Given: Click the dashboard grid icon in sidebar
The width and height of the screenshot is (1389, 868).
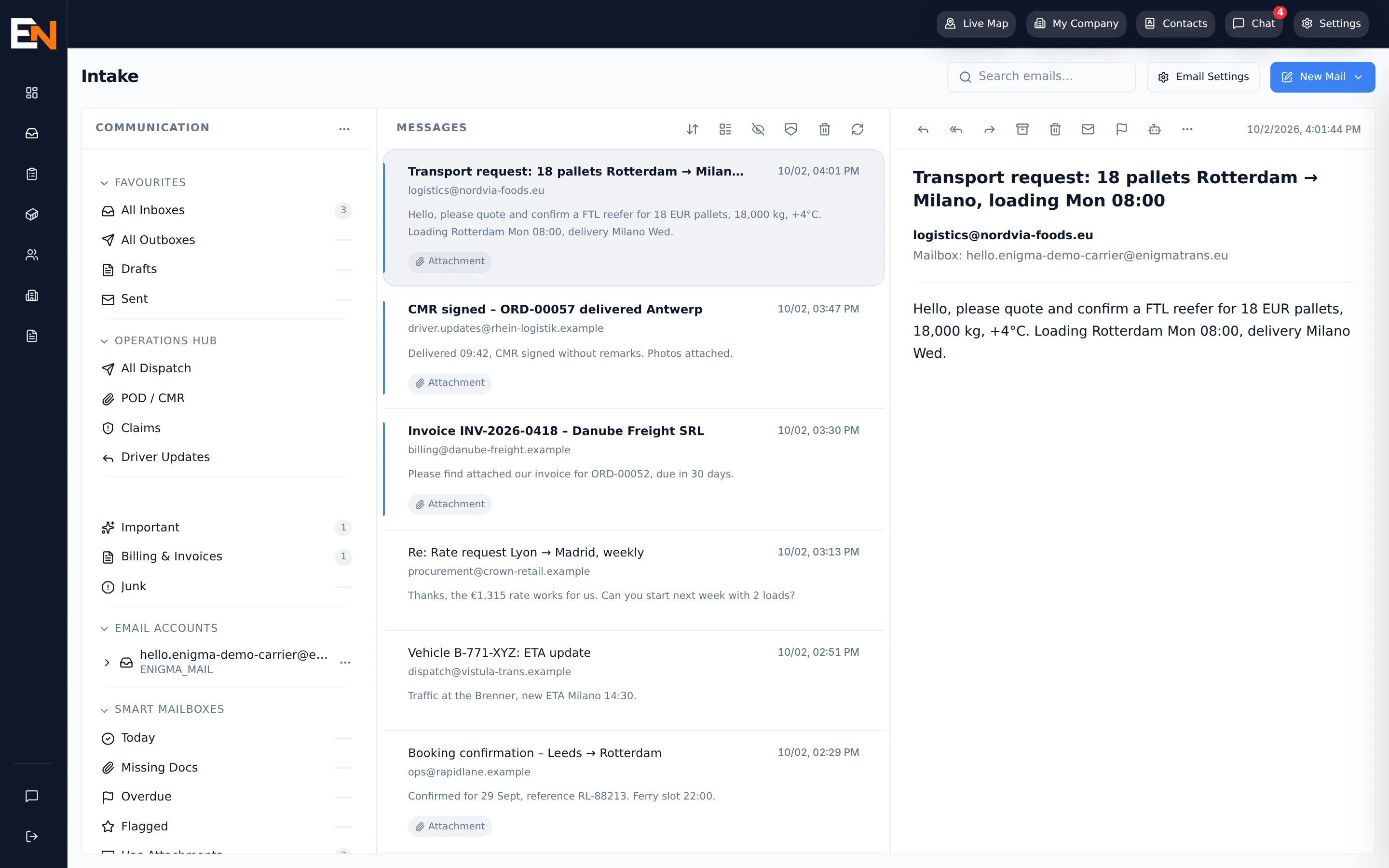Looking at the screenshot, I should tap(32, 93).
